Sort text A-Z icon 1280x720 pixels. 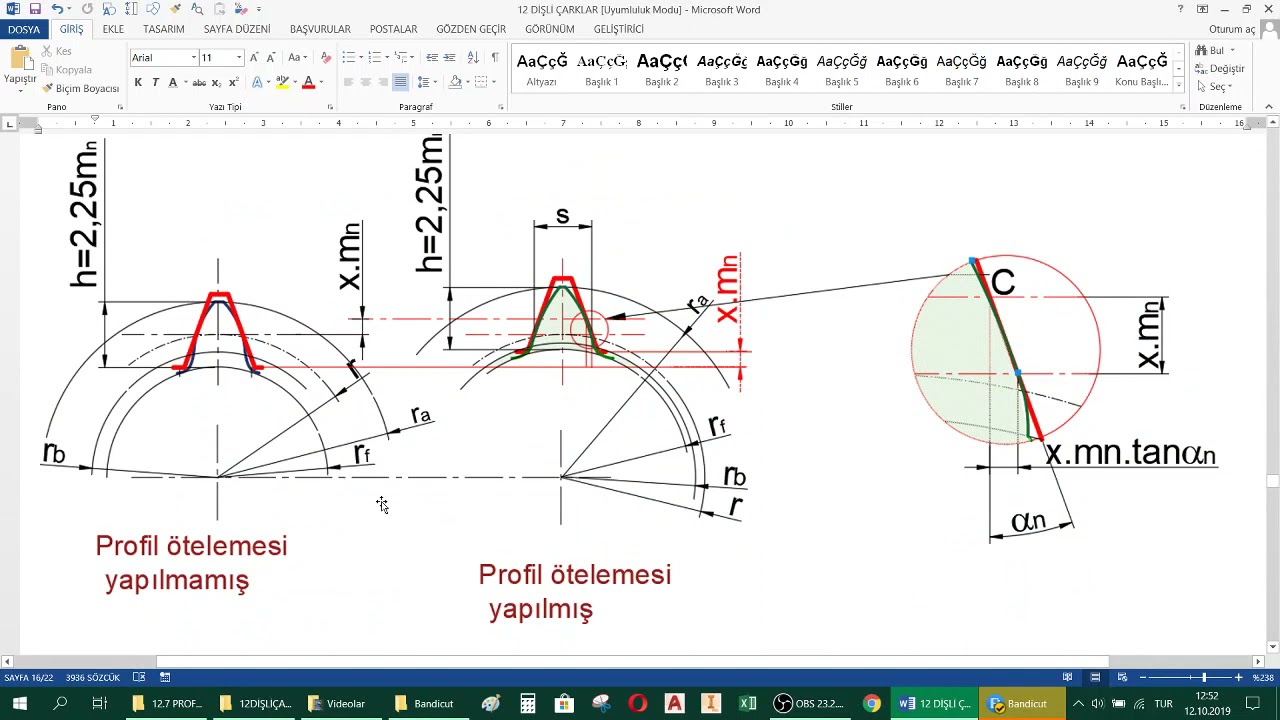click(473, 58)
